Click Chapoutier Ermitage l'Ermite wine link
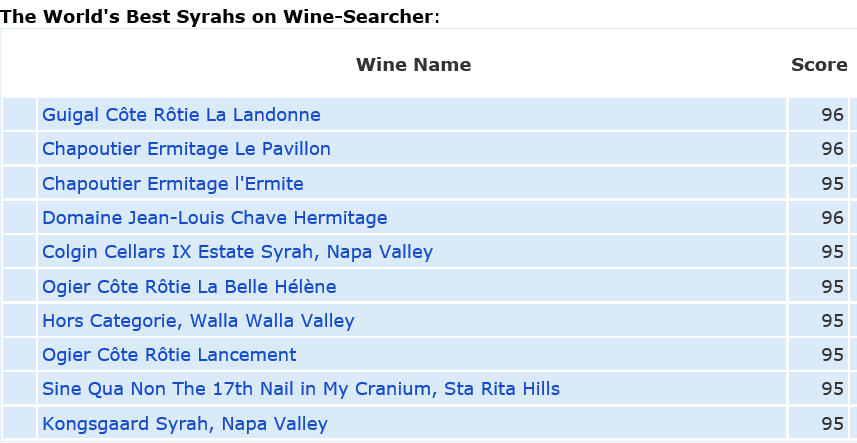 point(173,184)
